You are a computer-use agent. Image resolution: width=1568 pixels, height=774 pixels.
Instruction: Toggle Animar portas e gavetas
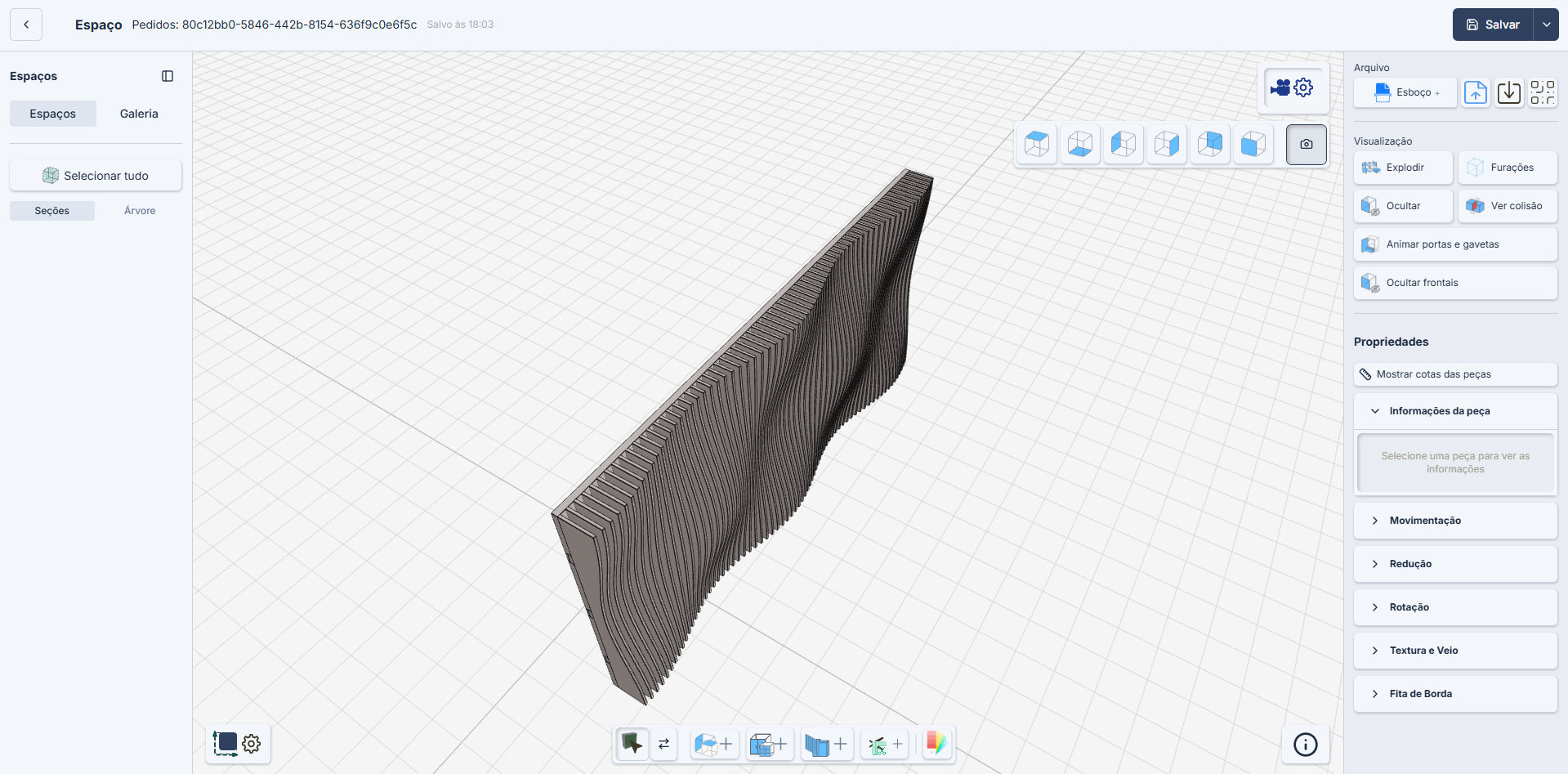(1455, 244)
